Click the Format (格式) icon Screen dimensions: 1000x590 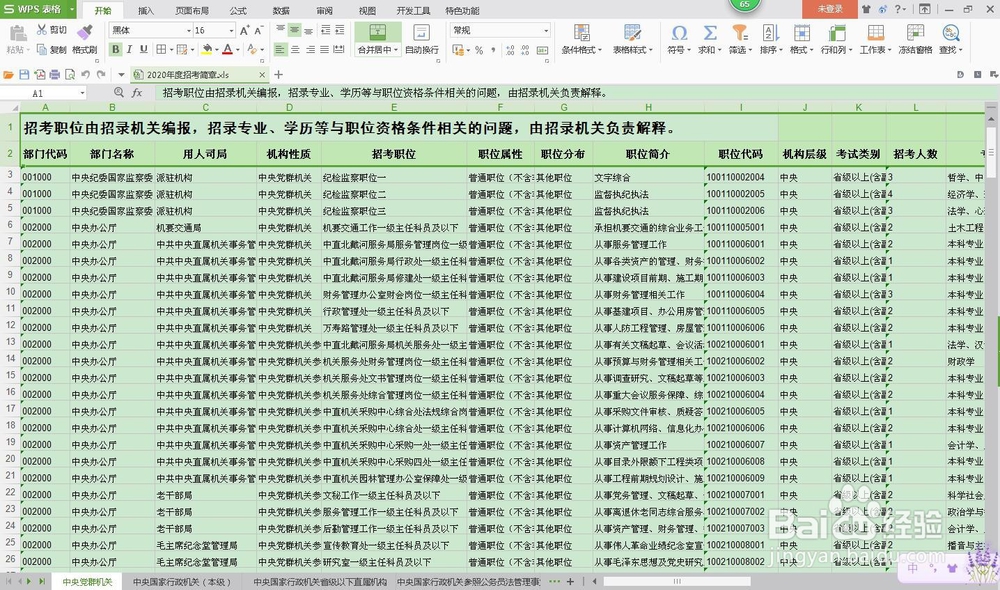(801, 33)
